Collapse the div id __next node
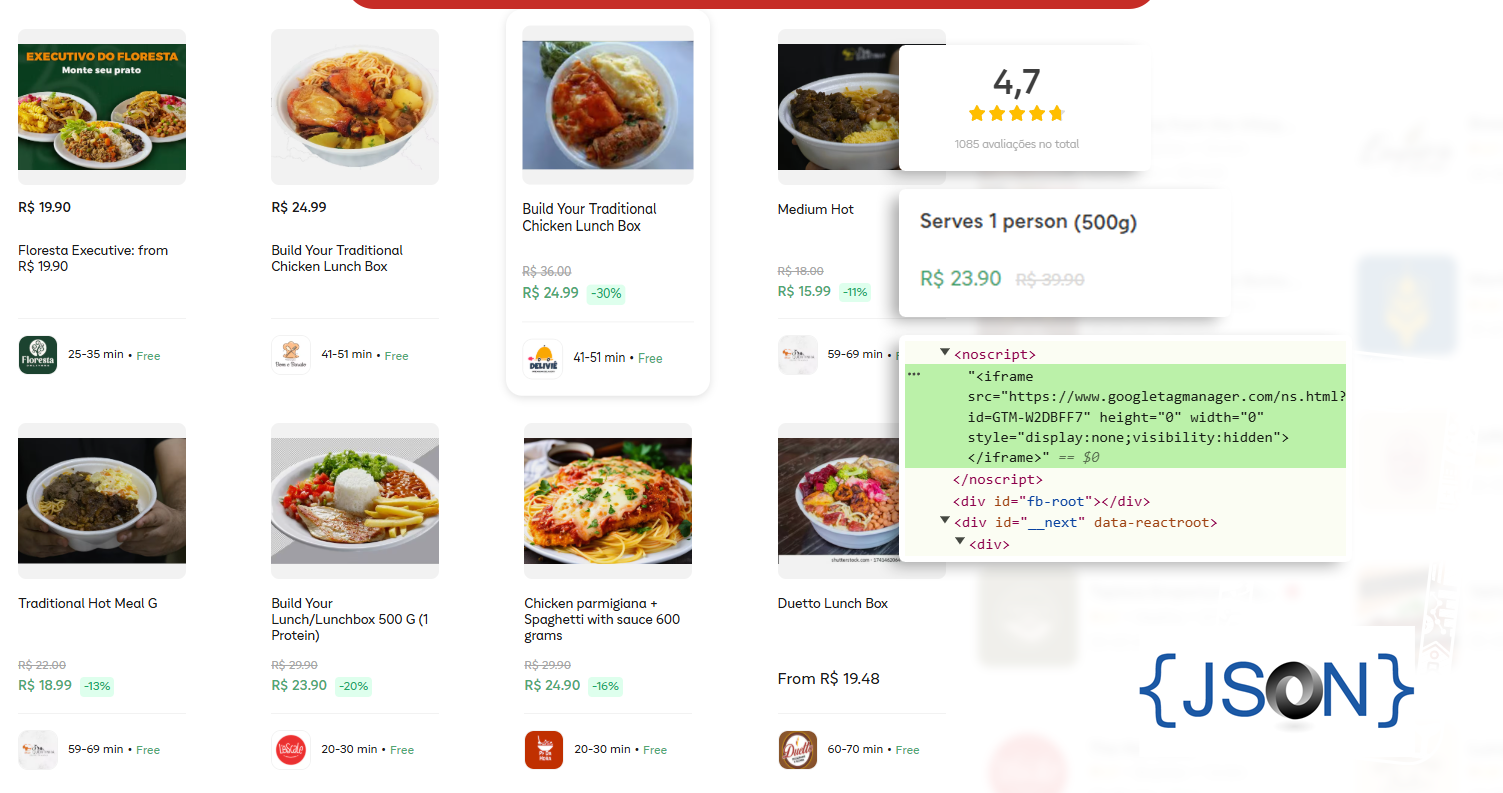Screen dimensions: 1503x793 [944, 520]
